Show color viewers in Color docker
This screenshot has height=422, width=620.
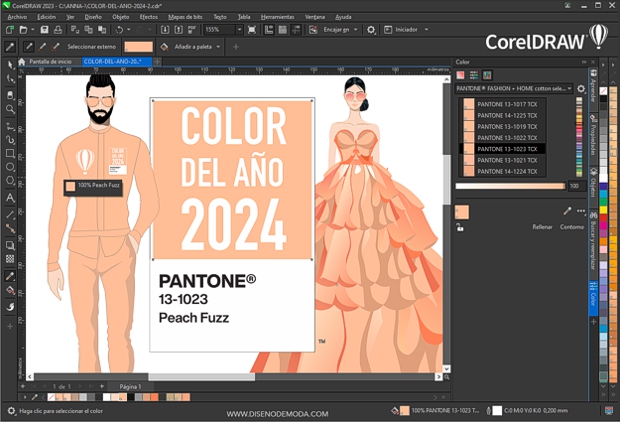[x=460, y=75]
